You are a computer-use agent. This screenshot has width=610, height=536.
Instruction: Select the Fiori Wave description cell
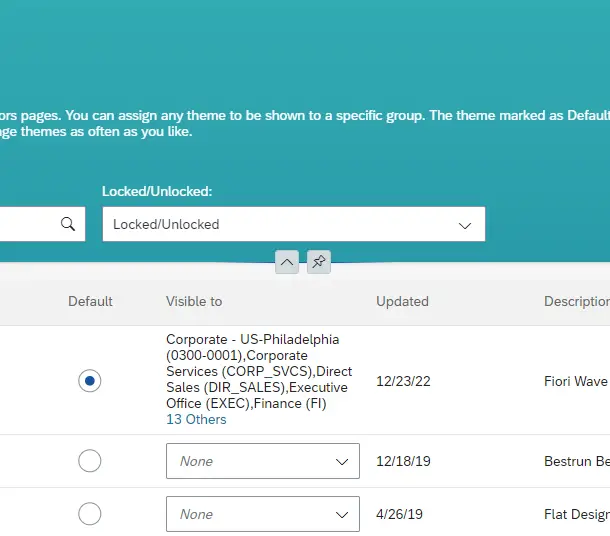click(x=575, y=381)
